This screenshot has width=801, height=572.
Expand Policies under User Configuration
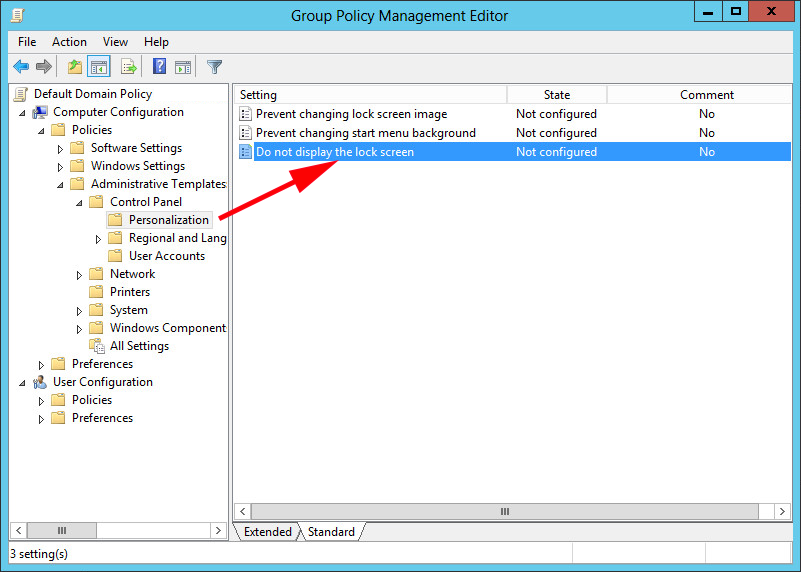[x=41, y=401]
